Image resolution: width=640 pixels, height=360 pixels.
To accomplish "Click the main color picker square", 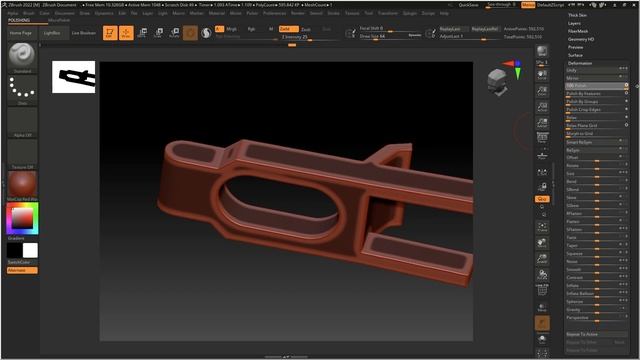I will click(x=22, y=219).
